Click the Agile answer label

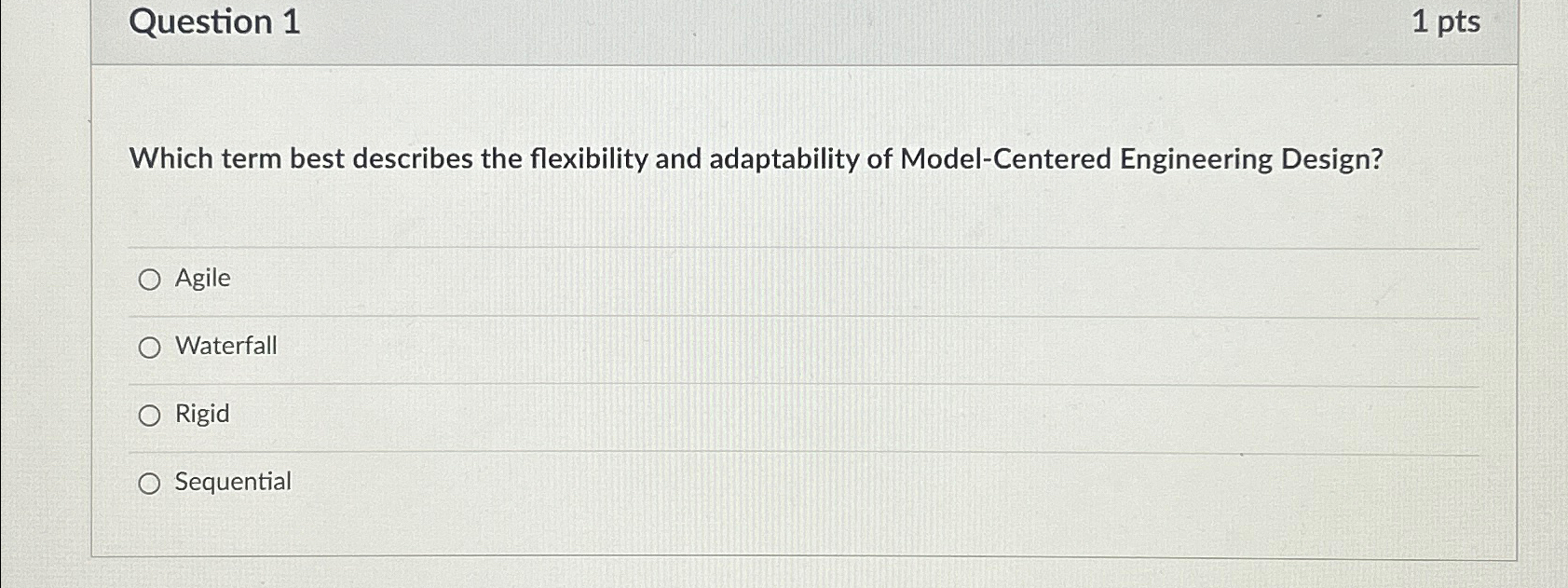[203, 278]
